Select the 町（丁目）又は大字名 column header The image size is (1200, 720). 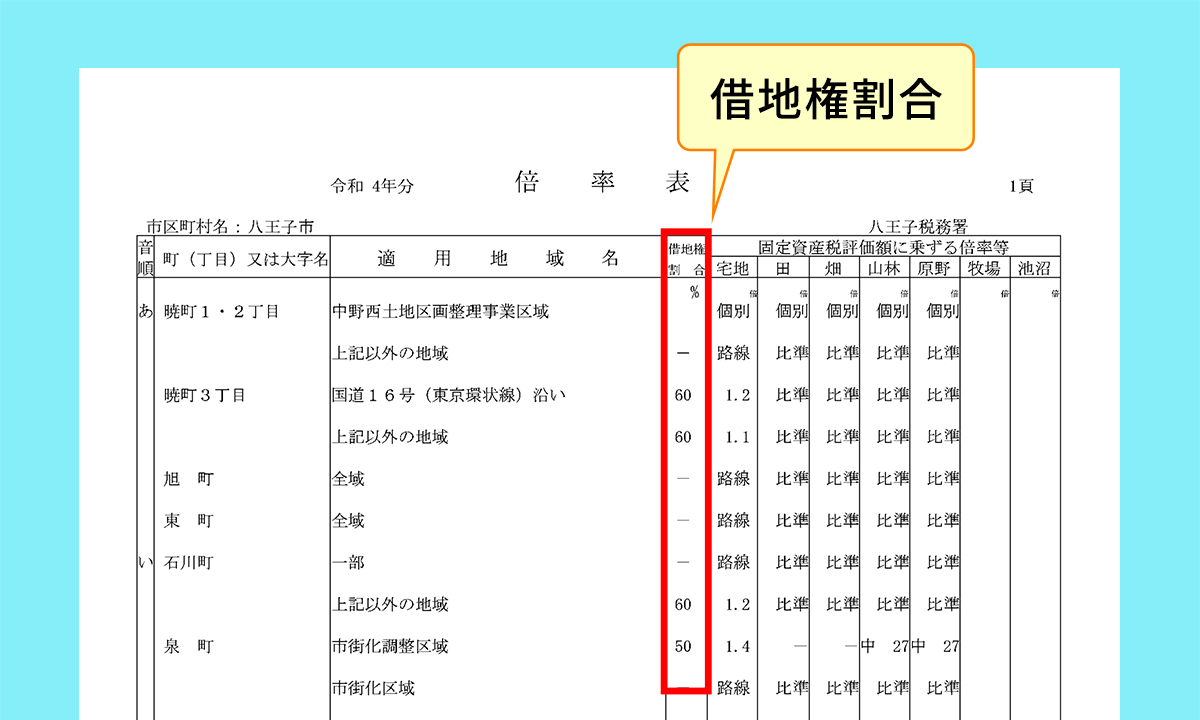tap(245, 260)
